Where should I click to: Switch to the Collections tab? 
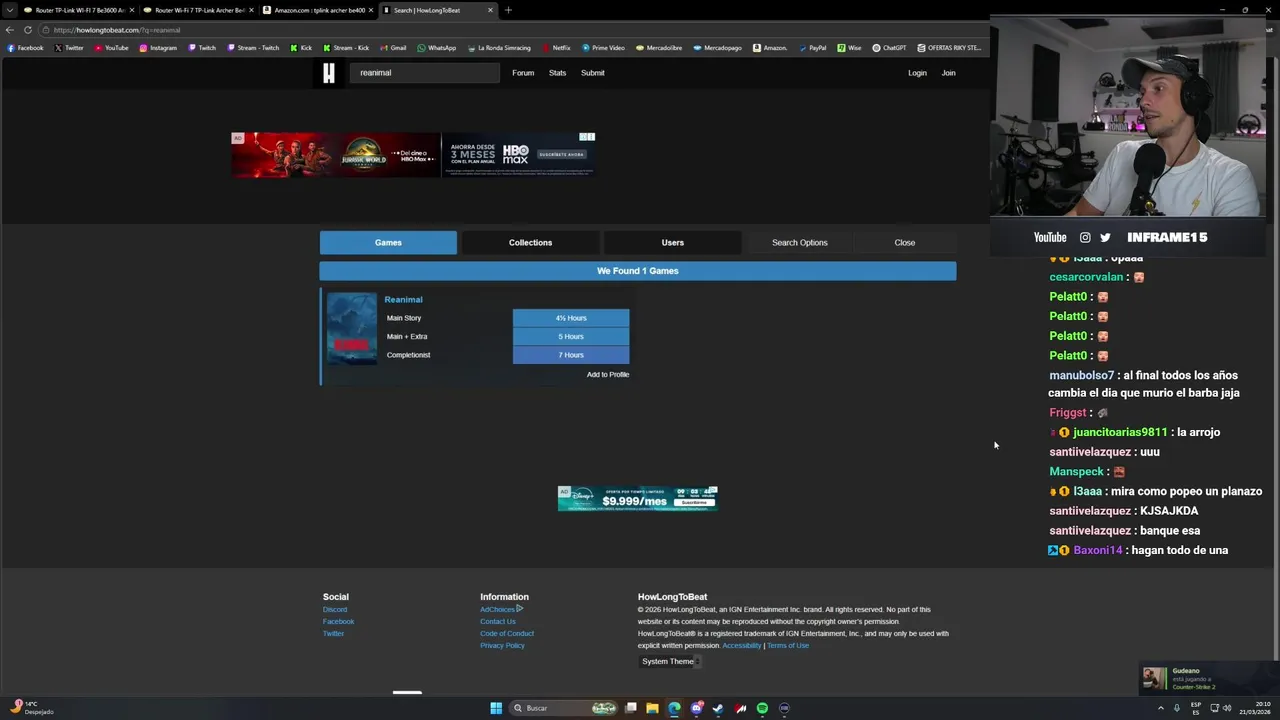[x=530, y=243]
